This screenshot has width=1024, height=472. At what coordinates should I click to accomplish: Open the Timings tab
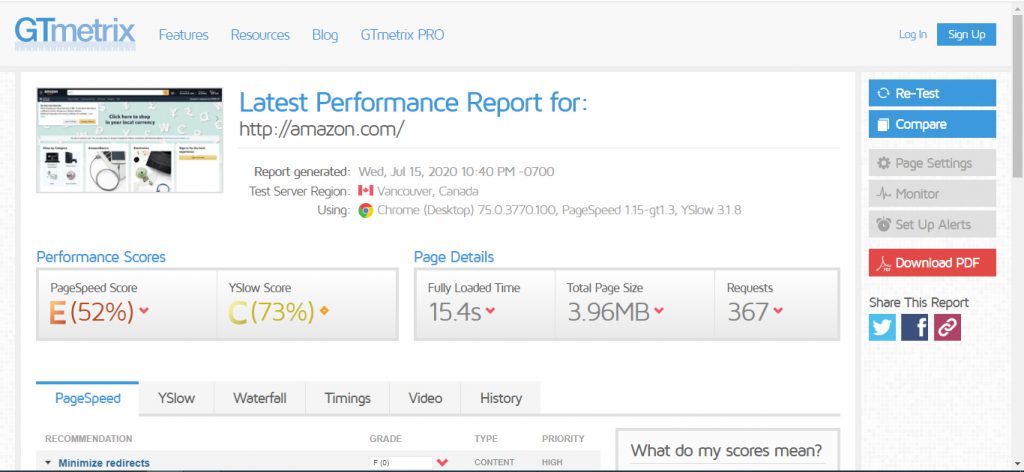pyautogui.click(x=347, y=398)
